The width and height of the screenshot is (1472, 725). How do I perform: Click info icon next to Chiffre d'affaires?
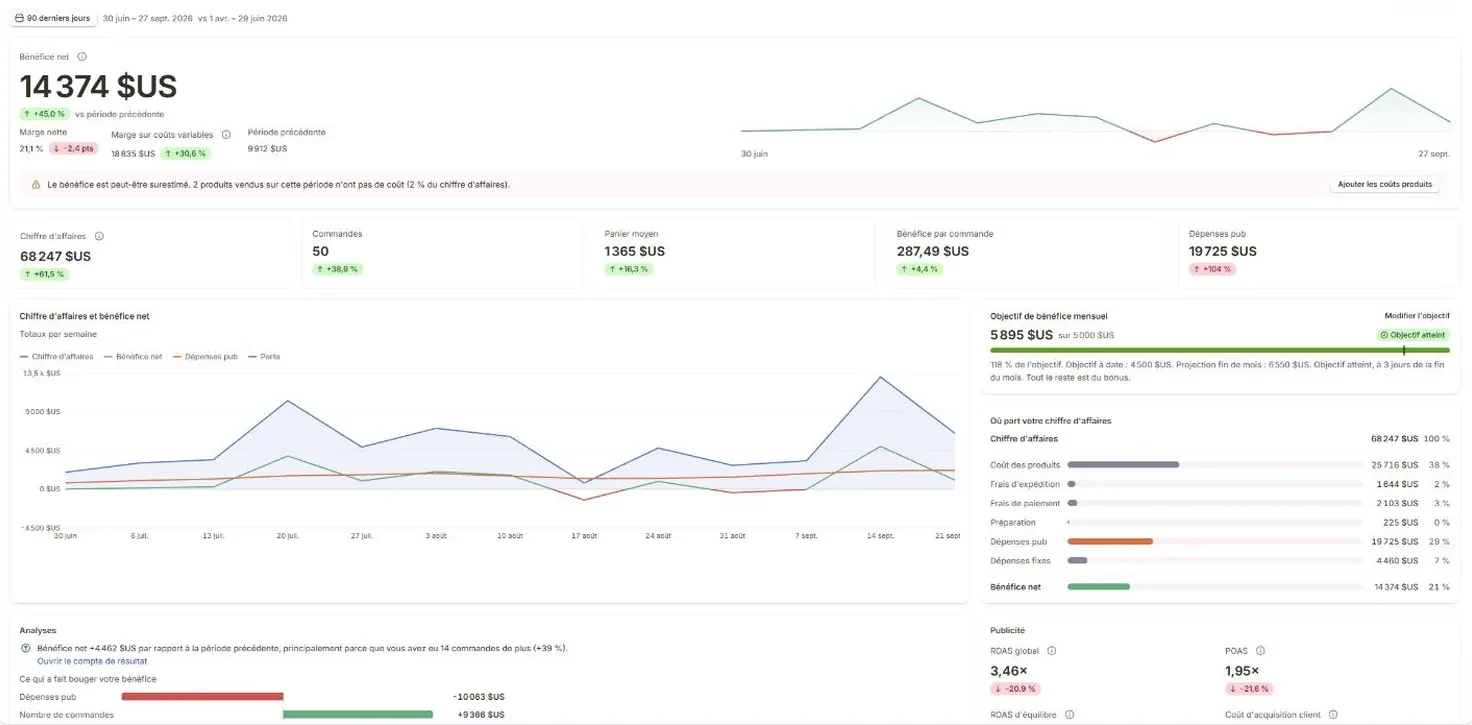coord(99,237)
